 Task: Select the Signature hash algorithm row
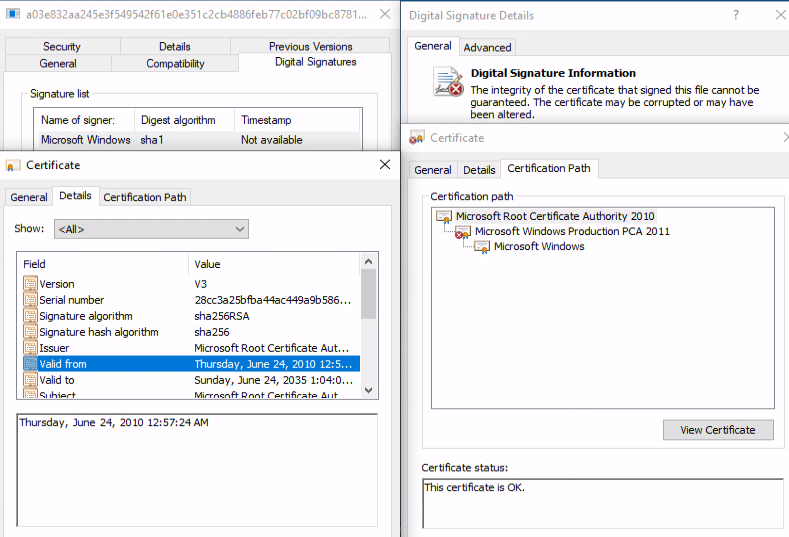191,332
